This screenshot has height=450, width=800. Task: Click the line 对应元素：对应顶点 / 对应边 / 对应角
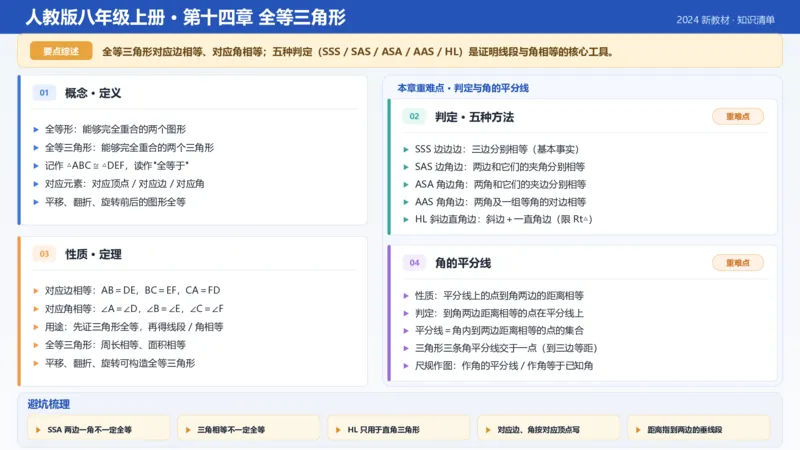point(124,184)
